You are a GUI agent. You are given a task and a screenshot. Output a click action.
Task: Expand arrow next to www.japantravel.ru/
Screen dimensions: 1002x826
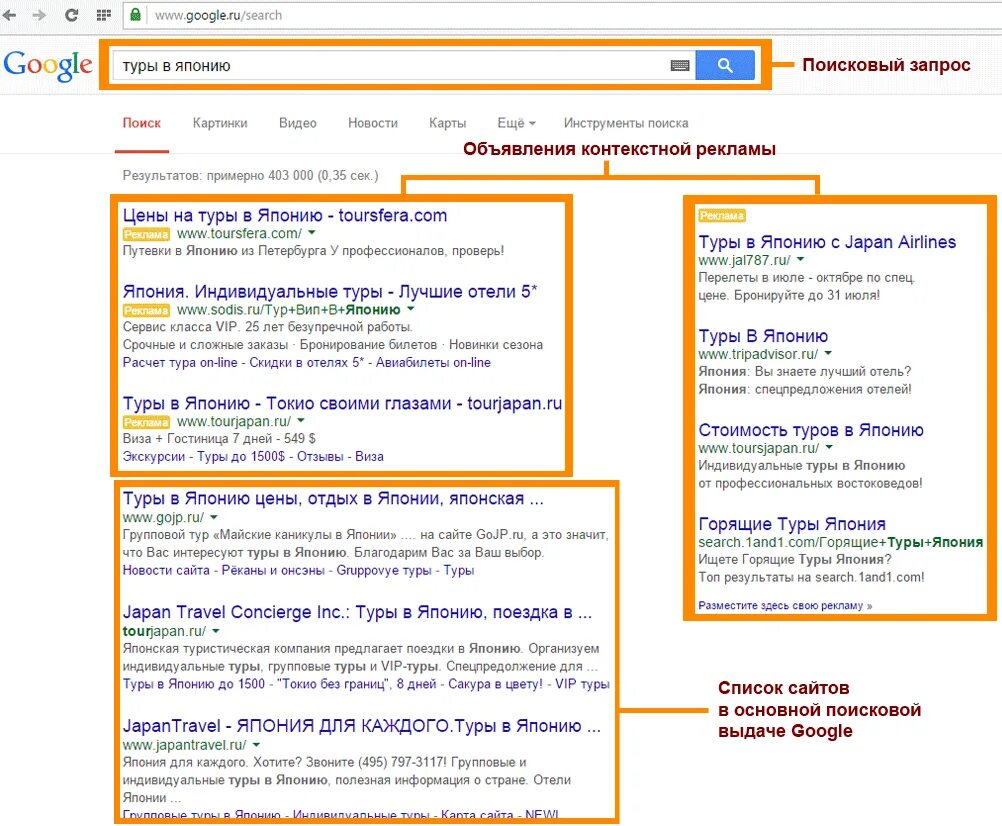click(x=256, y=744)
